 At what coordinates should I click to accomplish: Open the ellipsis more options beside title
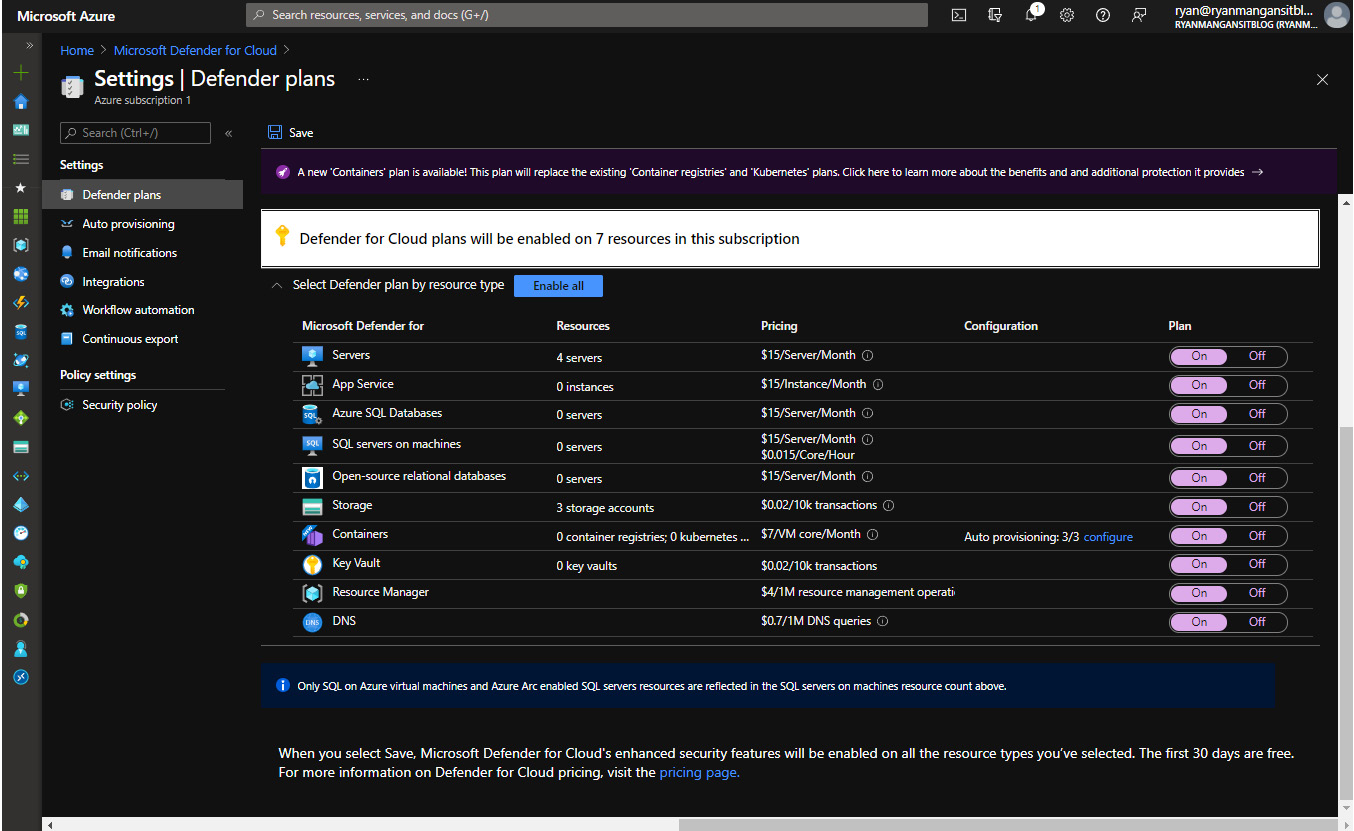pos(363,79)
